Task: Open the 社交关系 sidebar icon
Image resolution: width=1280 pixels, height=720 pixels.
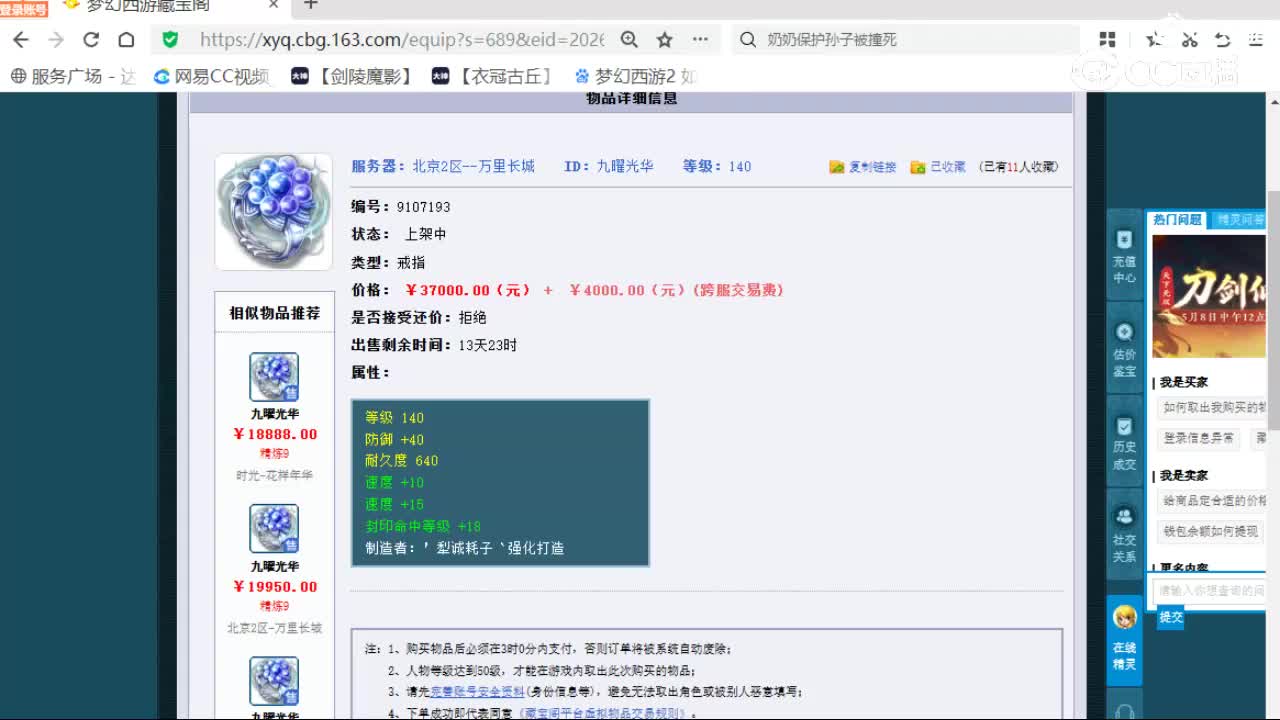Action: click(x=1124, y=534)
